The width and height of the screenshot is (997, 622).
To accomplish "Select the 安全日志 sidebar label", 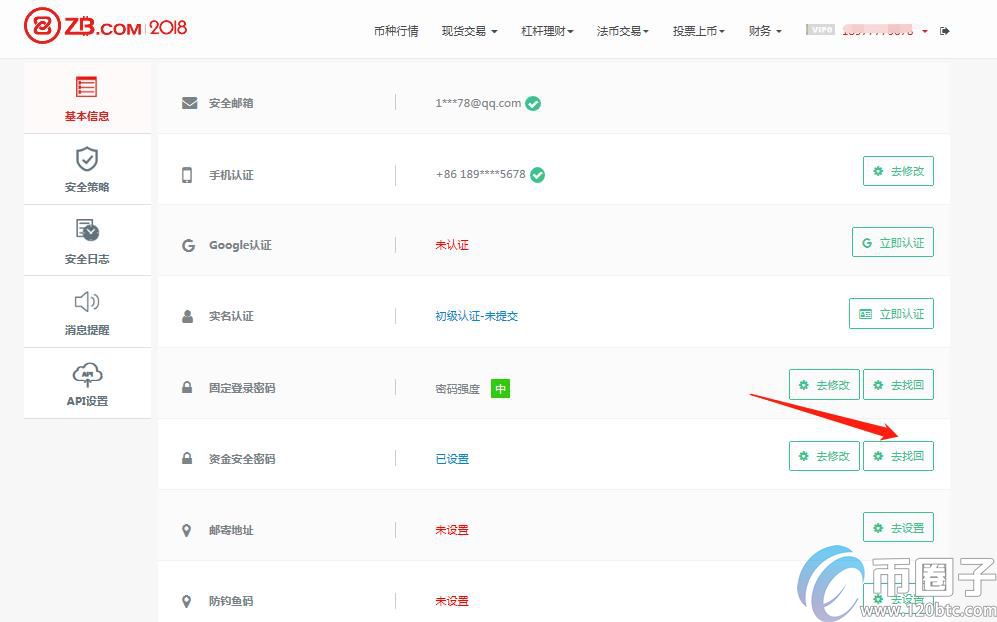I will [x=87, y=259].
